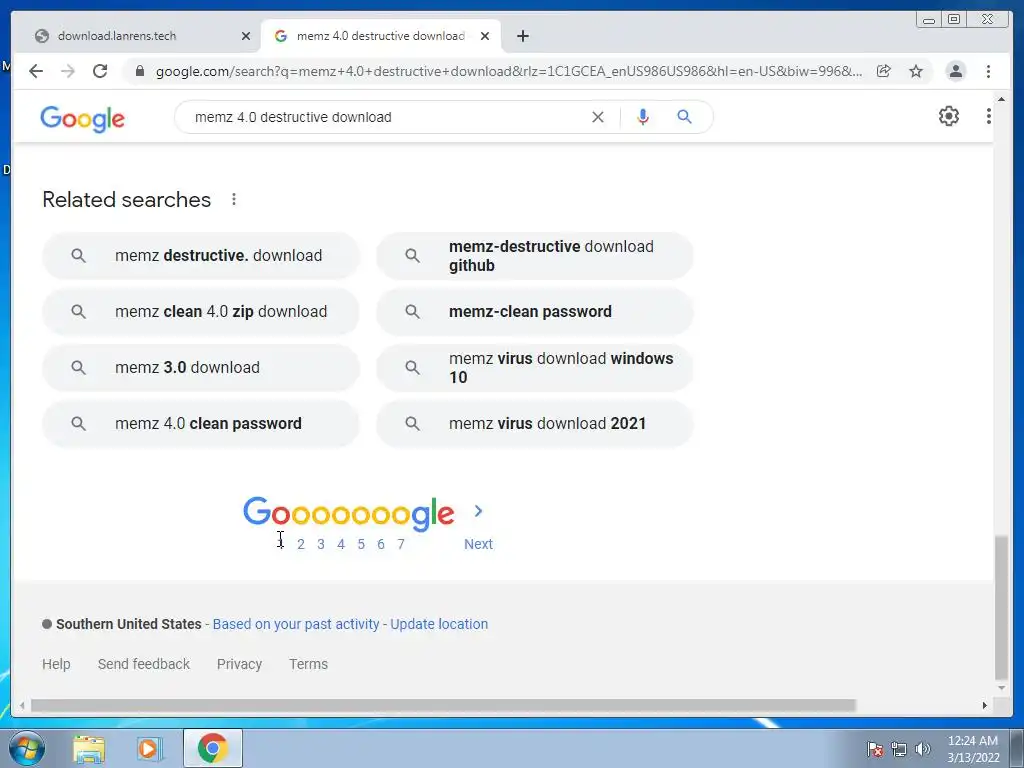Clear the search box with X
The height and width of the screenshot is (768, 1024).
tap(598, 117)
